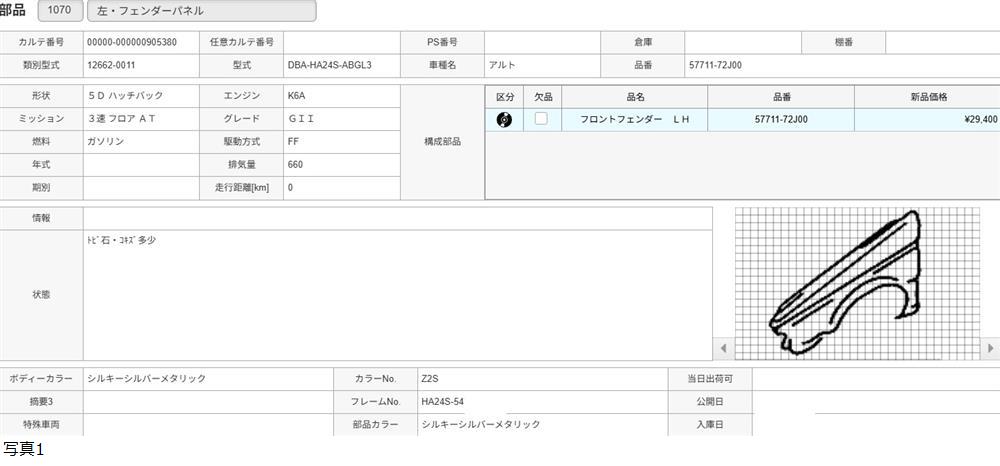This screenshot has height=466, width=1000.
Task: Click the カラーNo. value Z2S
Action: click(x=540, y=379)
